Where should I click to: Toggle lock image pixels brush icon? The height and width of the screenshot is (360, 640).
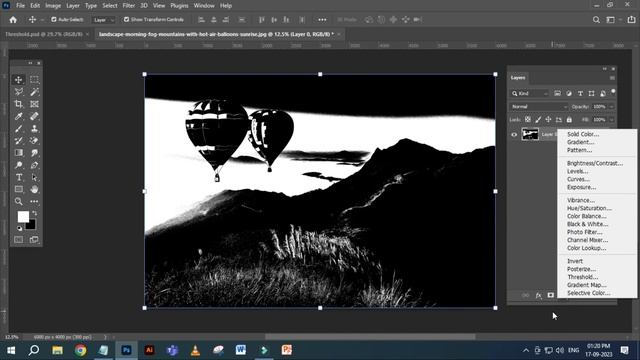538,120
